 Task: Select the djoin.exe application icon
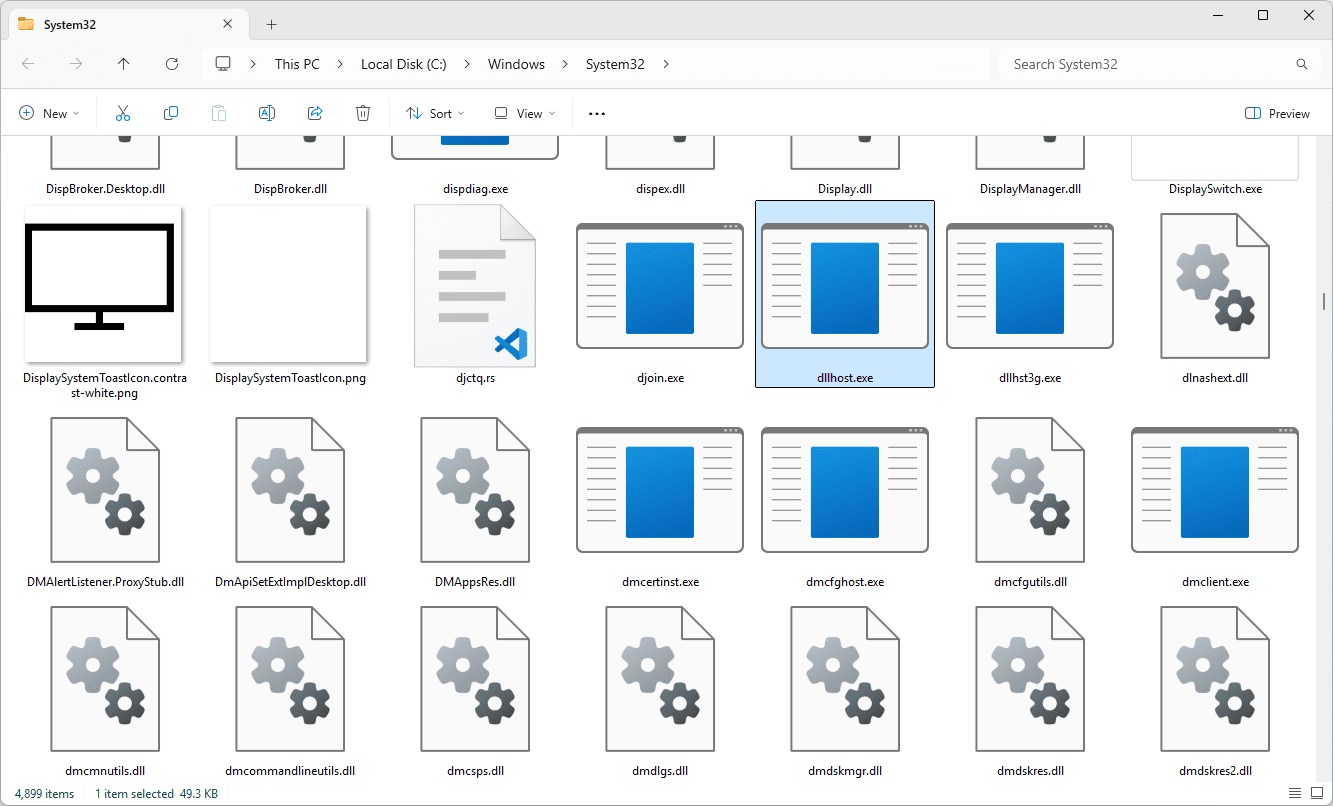click(660, 285)
